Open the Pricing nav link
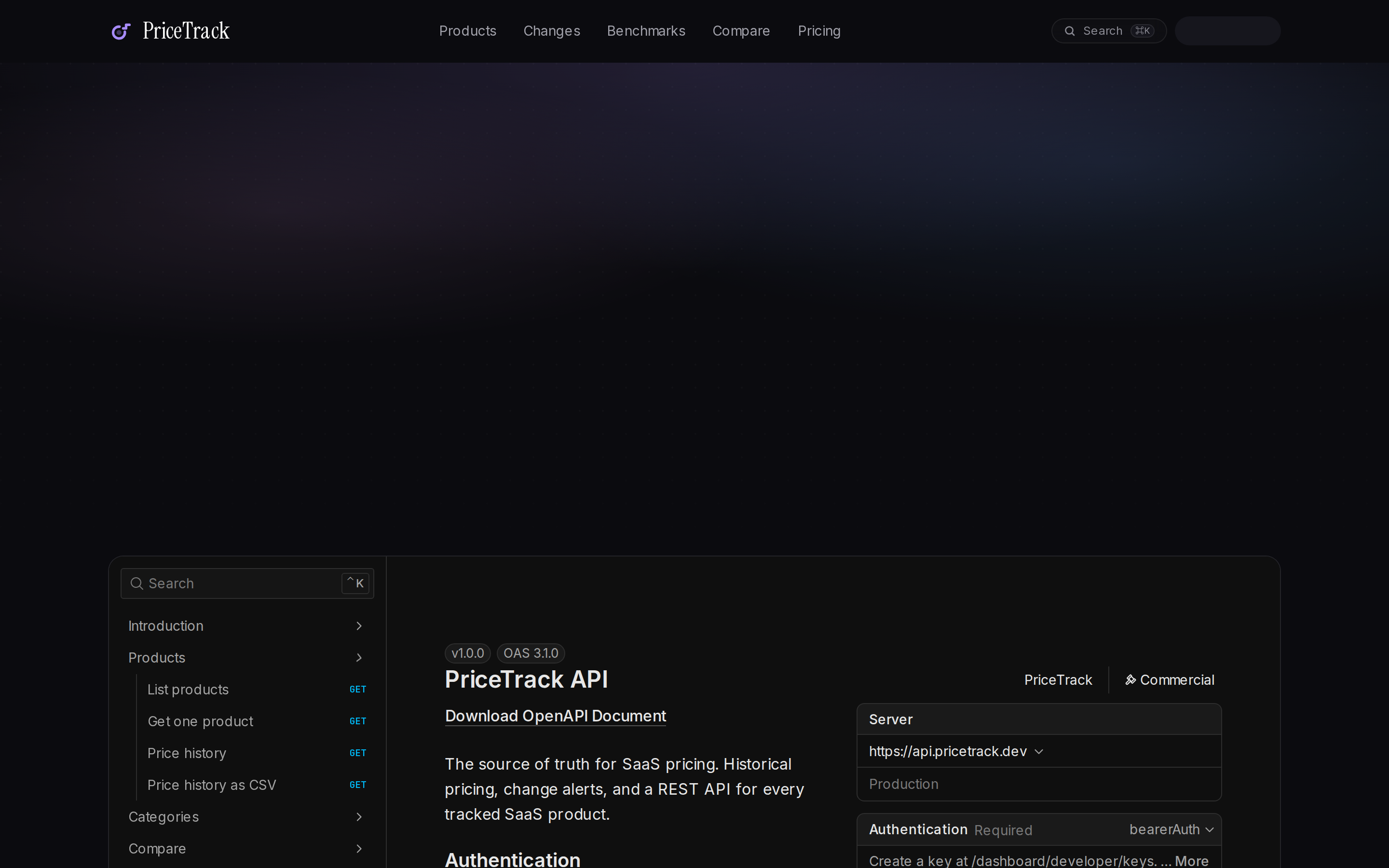The width and height of the screenshot is (1389, 868). [x=819, y=31]
